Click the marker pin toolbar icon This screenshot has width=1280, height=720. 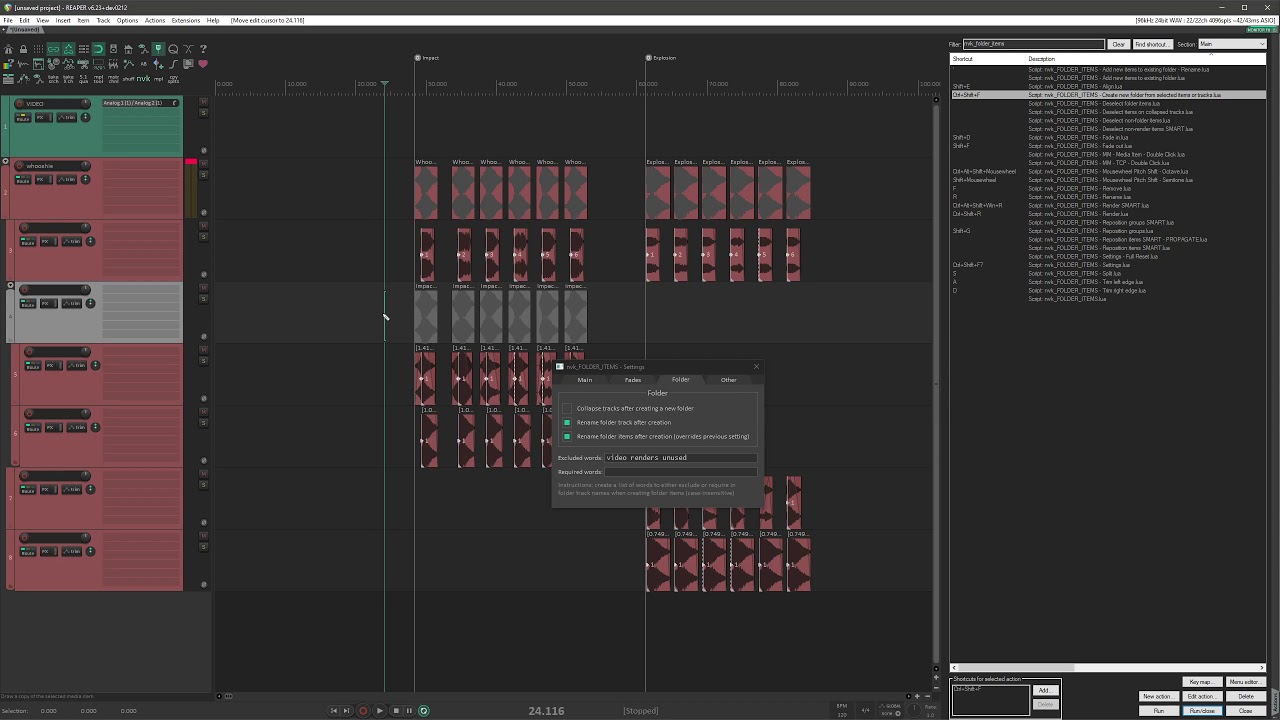coord(158,49)
